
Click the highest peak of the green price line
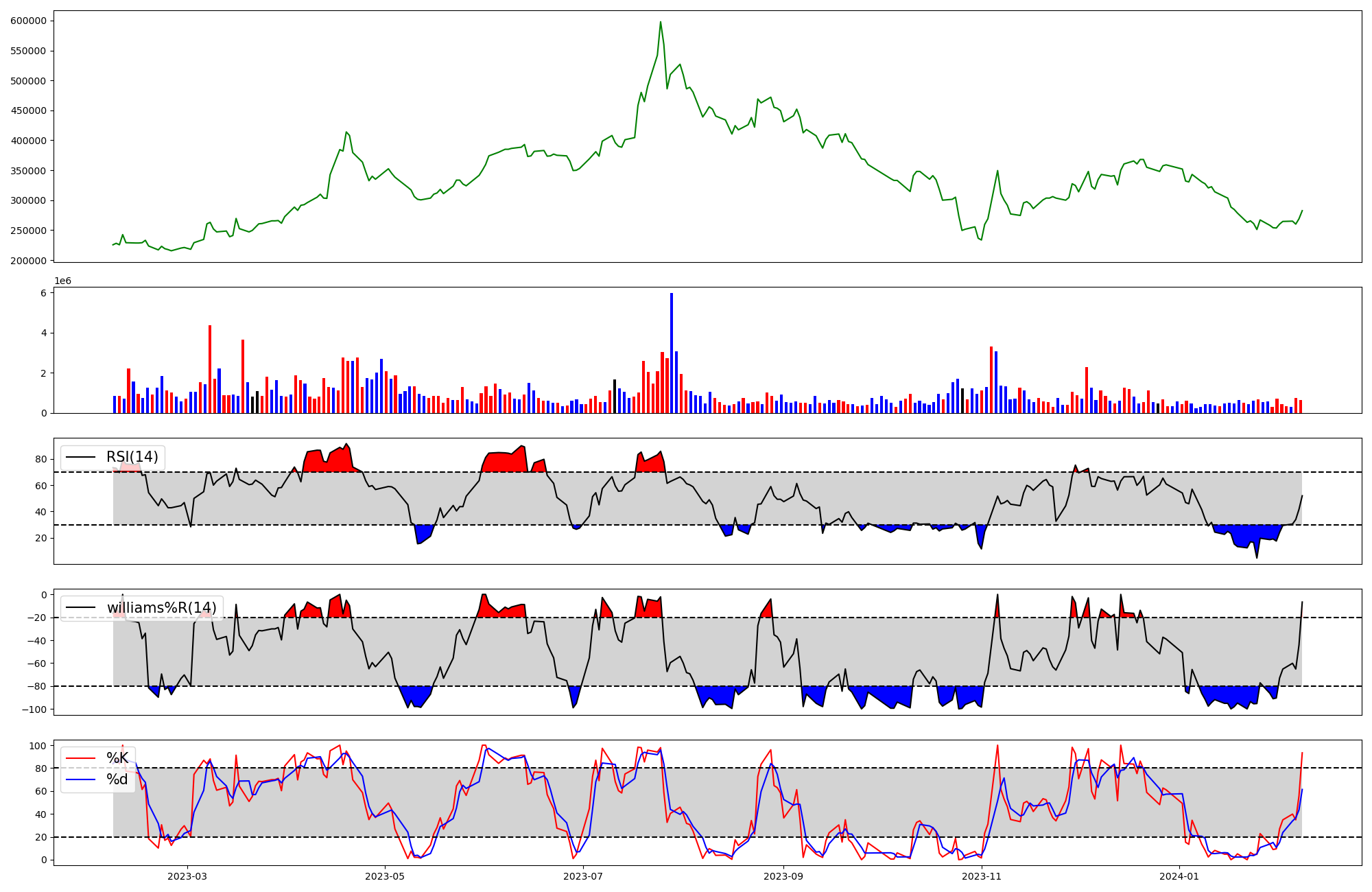[661, 22]
